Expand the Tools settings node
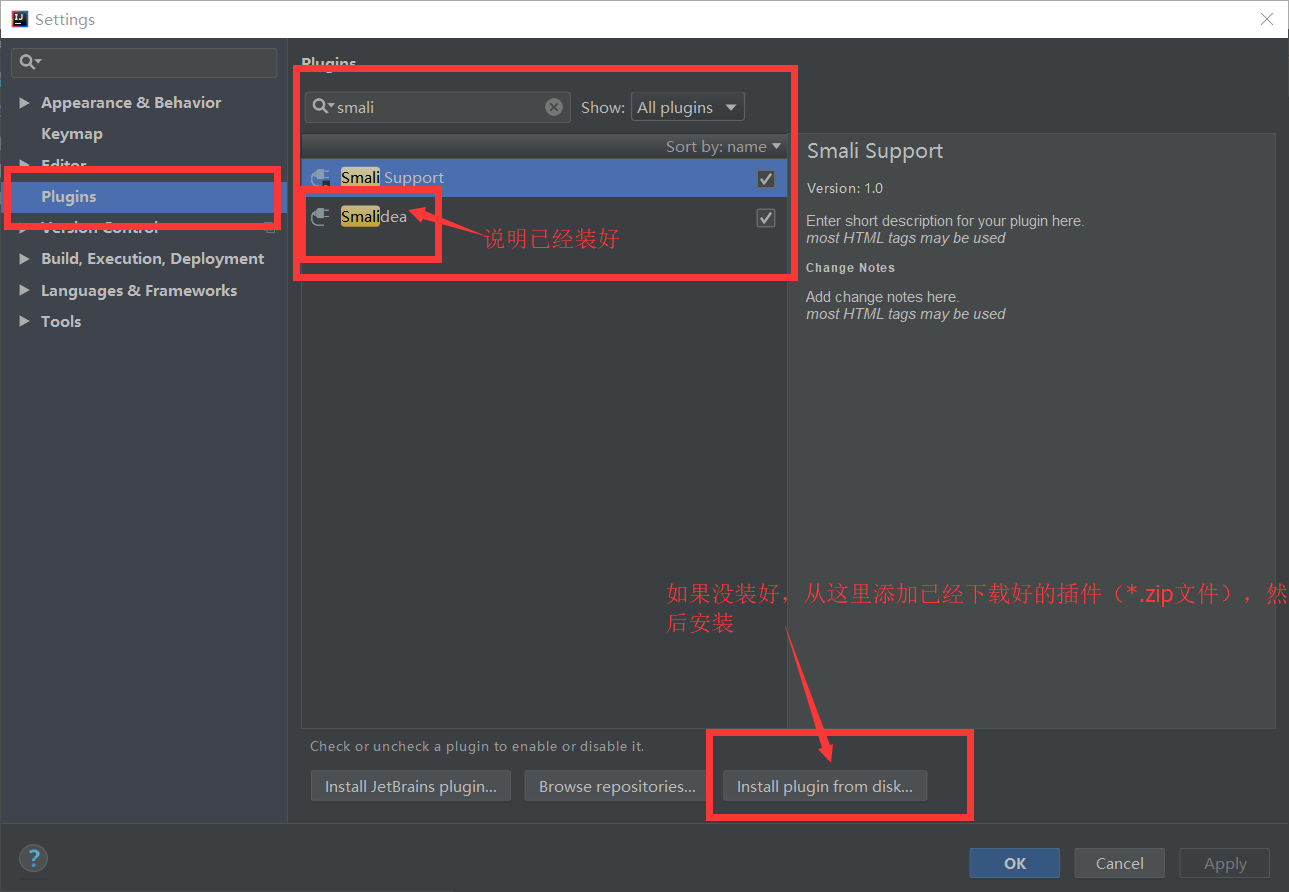The image size is (1289, 892). (24, 321)
